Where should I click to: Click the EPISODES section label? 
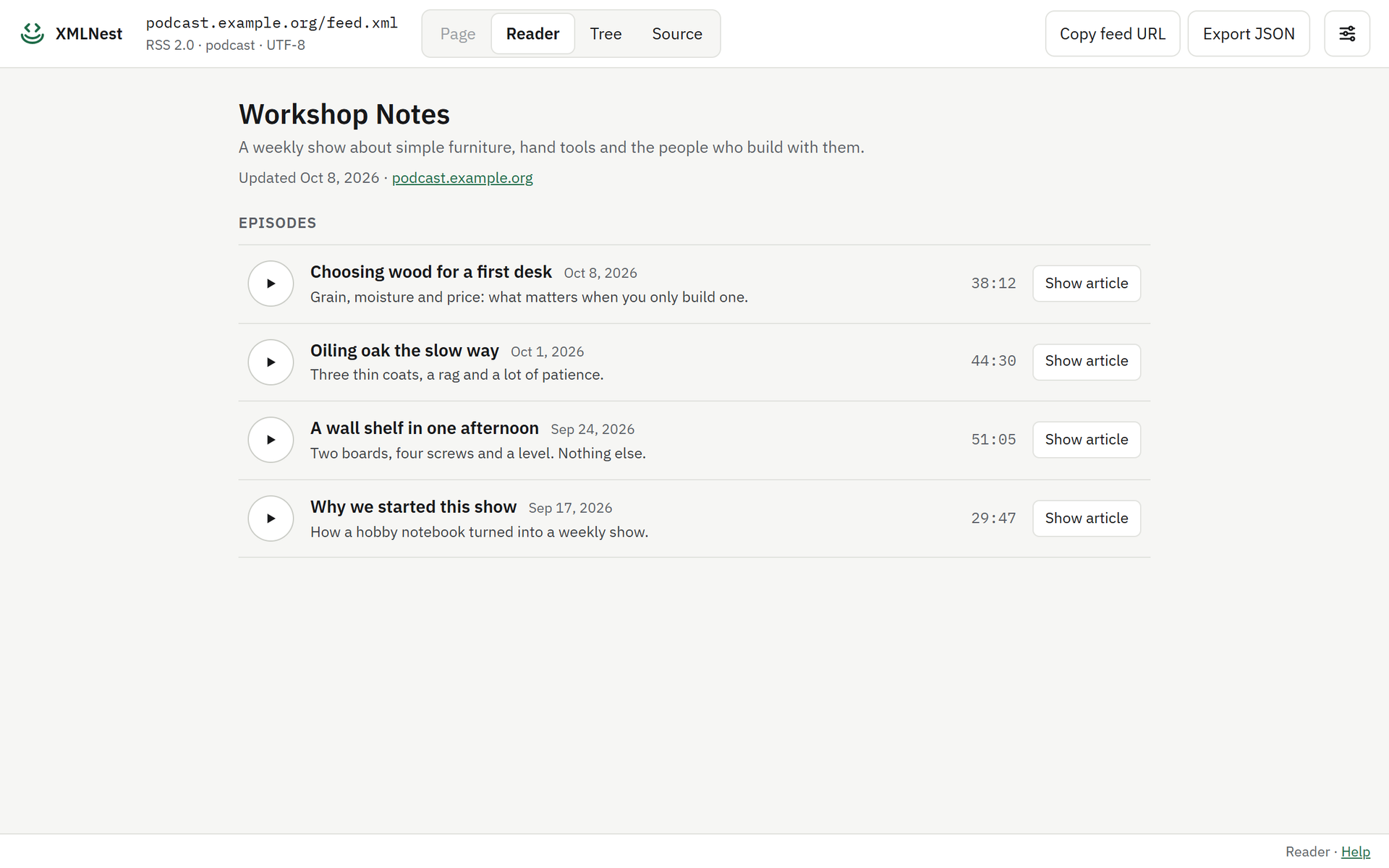point(278,223)
